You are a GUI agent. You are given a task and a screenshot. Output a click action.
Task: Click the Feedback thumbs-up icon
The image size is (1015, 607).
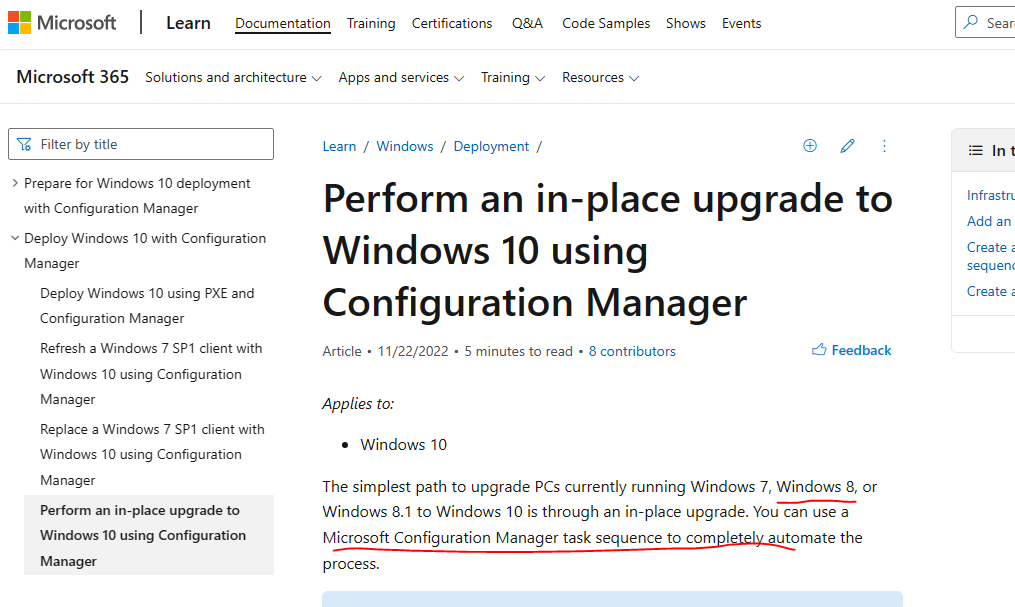[819, 350]
